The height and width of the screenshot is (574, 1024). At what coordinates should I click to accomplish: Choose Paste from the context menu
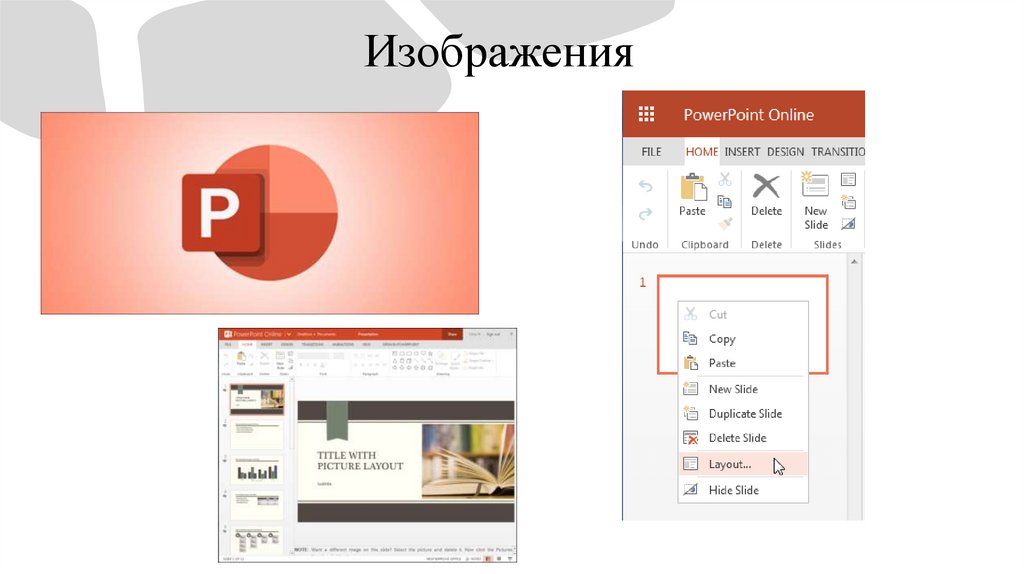click(743, 362)
